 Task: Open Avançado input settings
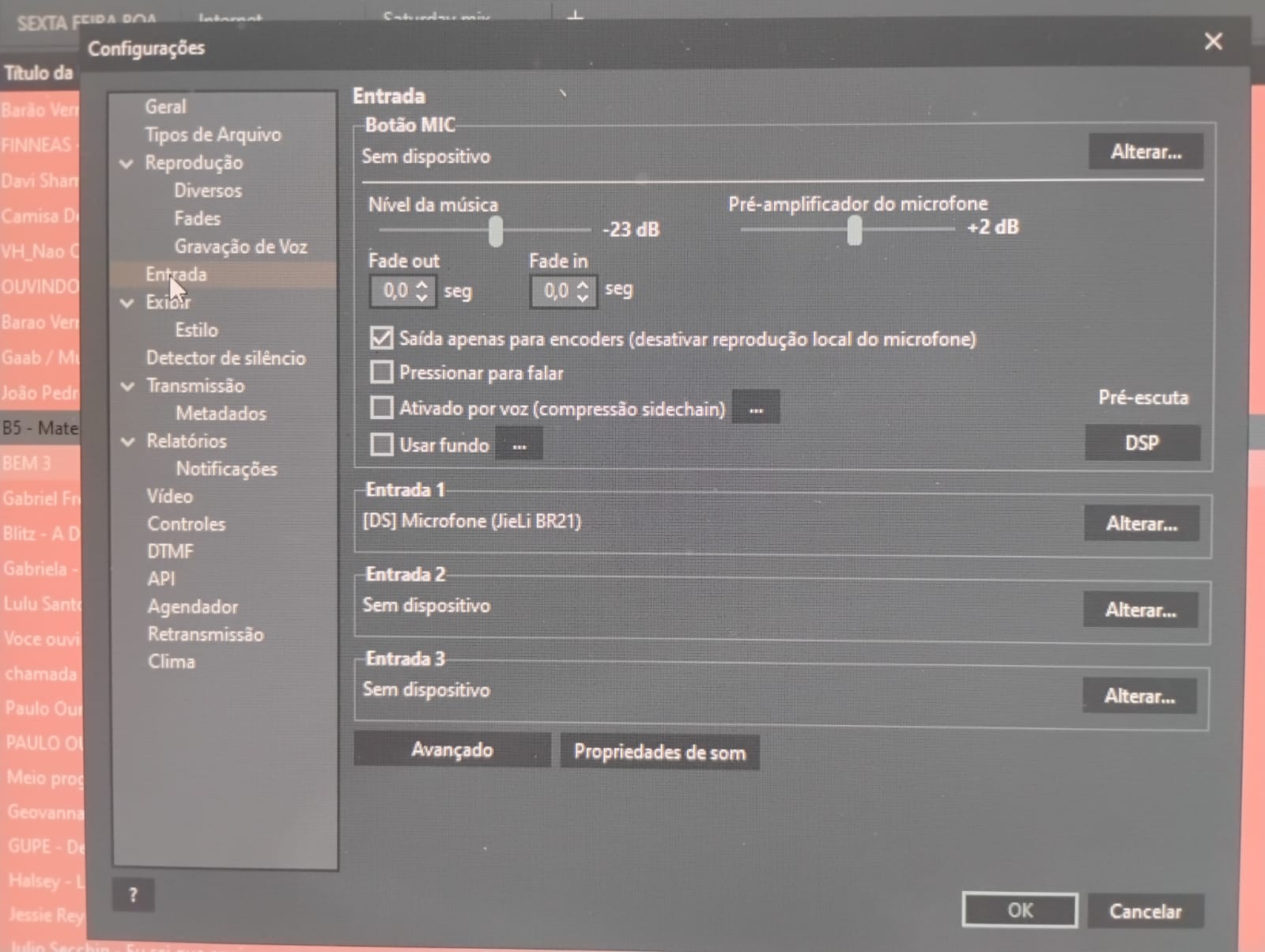point(452,750)
